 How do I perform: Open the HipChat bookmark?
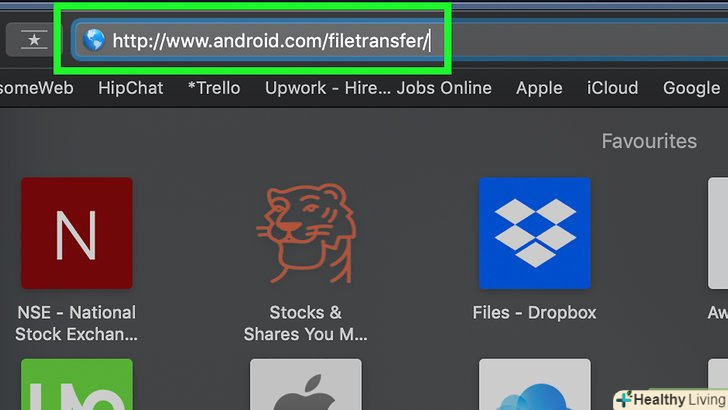point(130,88)
